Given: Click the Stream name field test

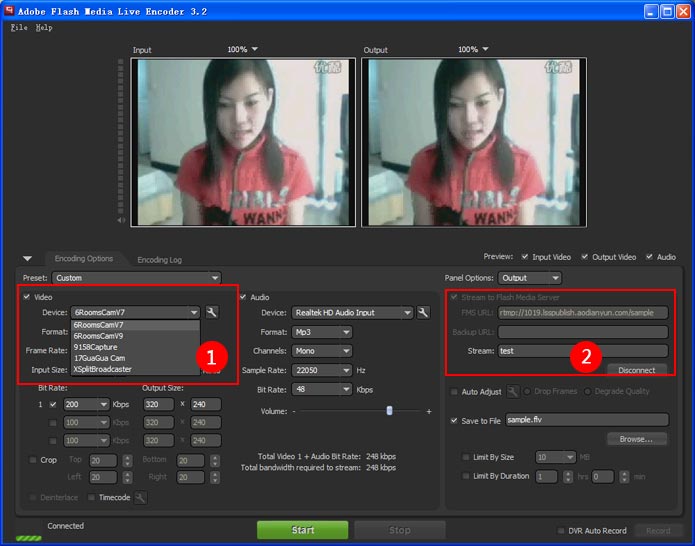Looking at the screenshot, I should click(583, 351).
